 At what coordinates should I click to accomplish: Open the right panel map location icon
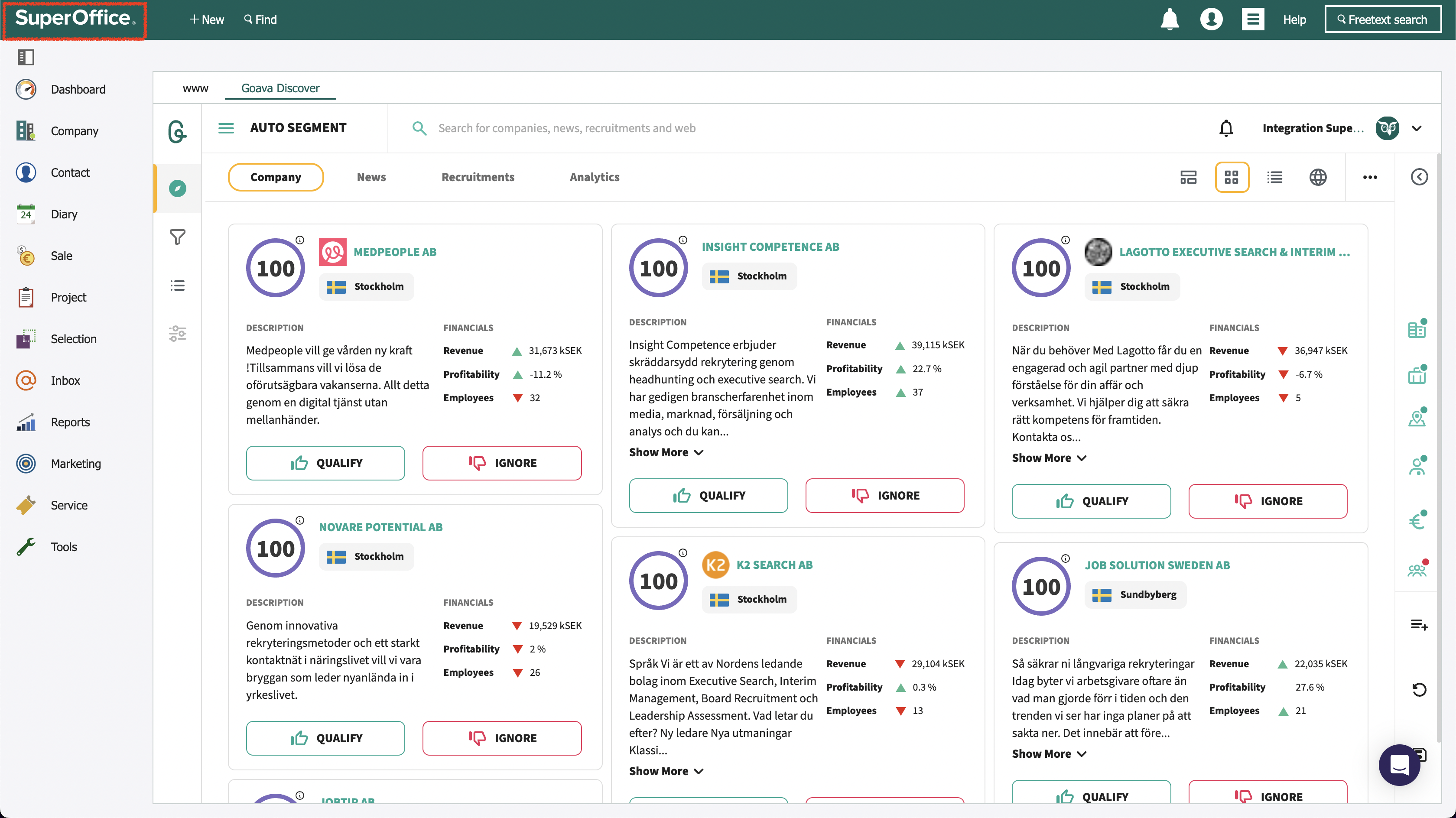coord(1417,417)
